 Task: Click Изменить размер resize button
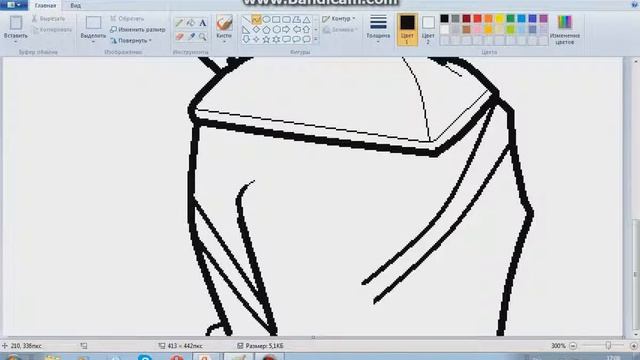click(138, 29)
